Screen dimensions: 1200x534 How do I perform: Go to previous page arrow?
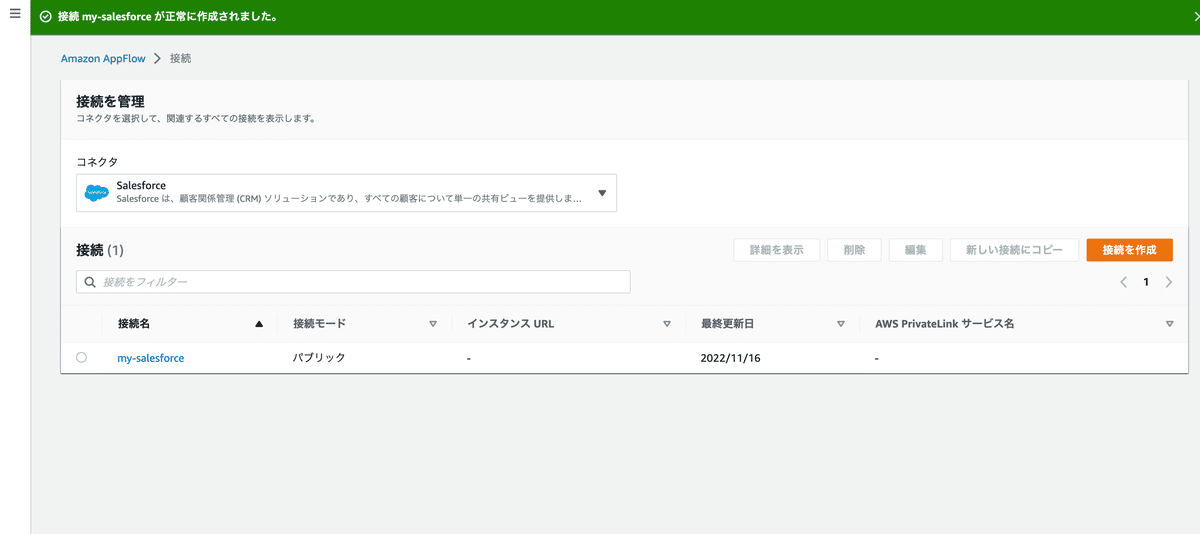(1124, 282)
